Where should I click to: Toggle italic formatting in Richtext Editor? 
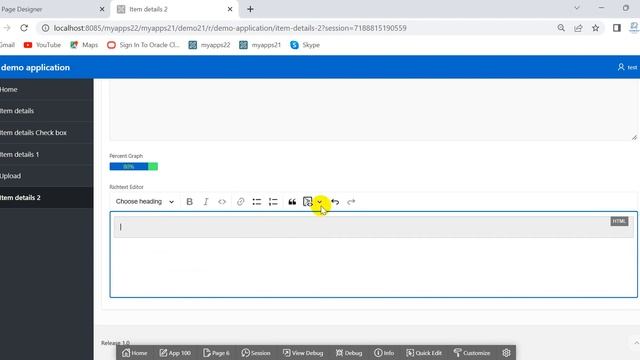click(x=206, y=202)
